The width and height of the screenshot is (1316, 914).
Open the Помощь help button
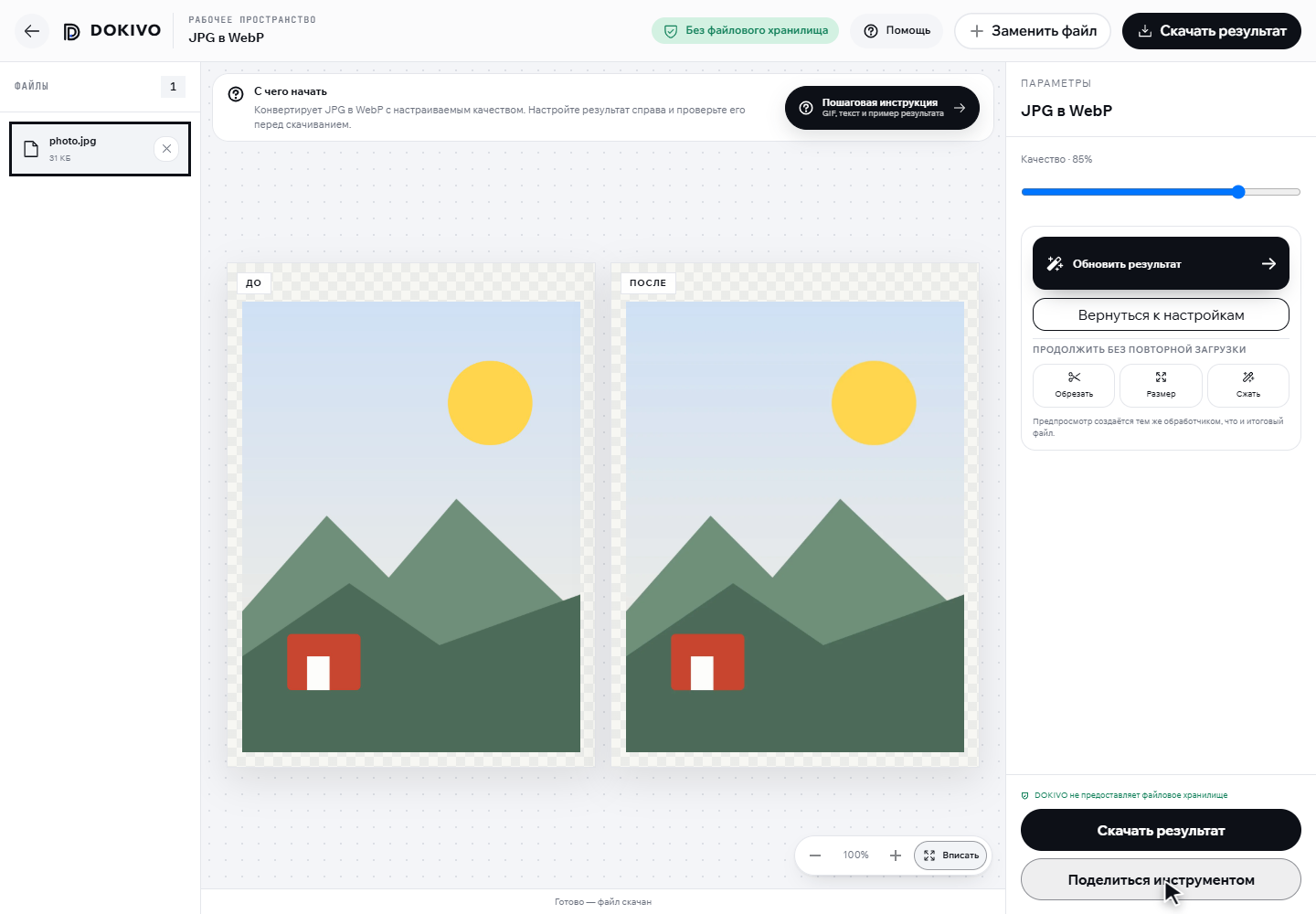[897, 30]
